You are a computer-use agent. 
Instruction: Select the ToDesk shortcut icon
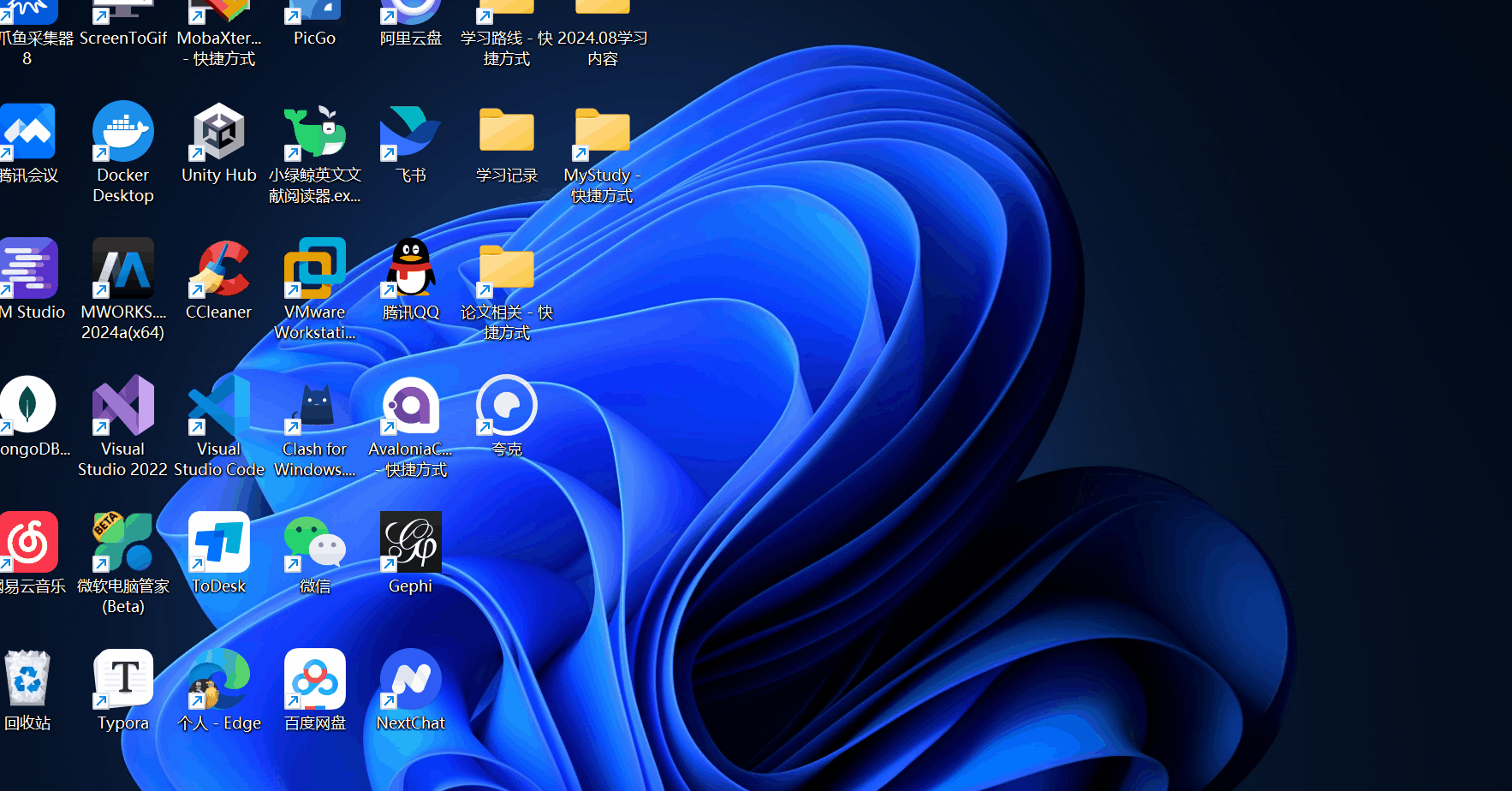(219, 542)
